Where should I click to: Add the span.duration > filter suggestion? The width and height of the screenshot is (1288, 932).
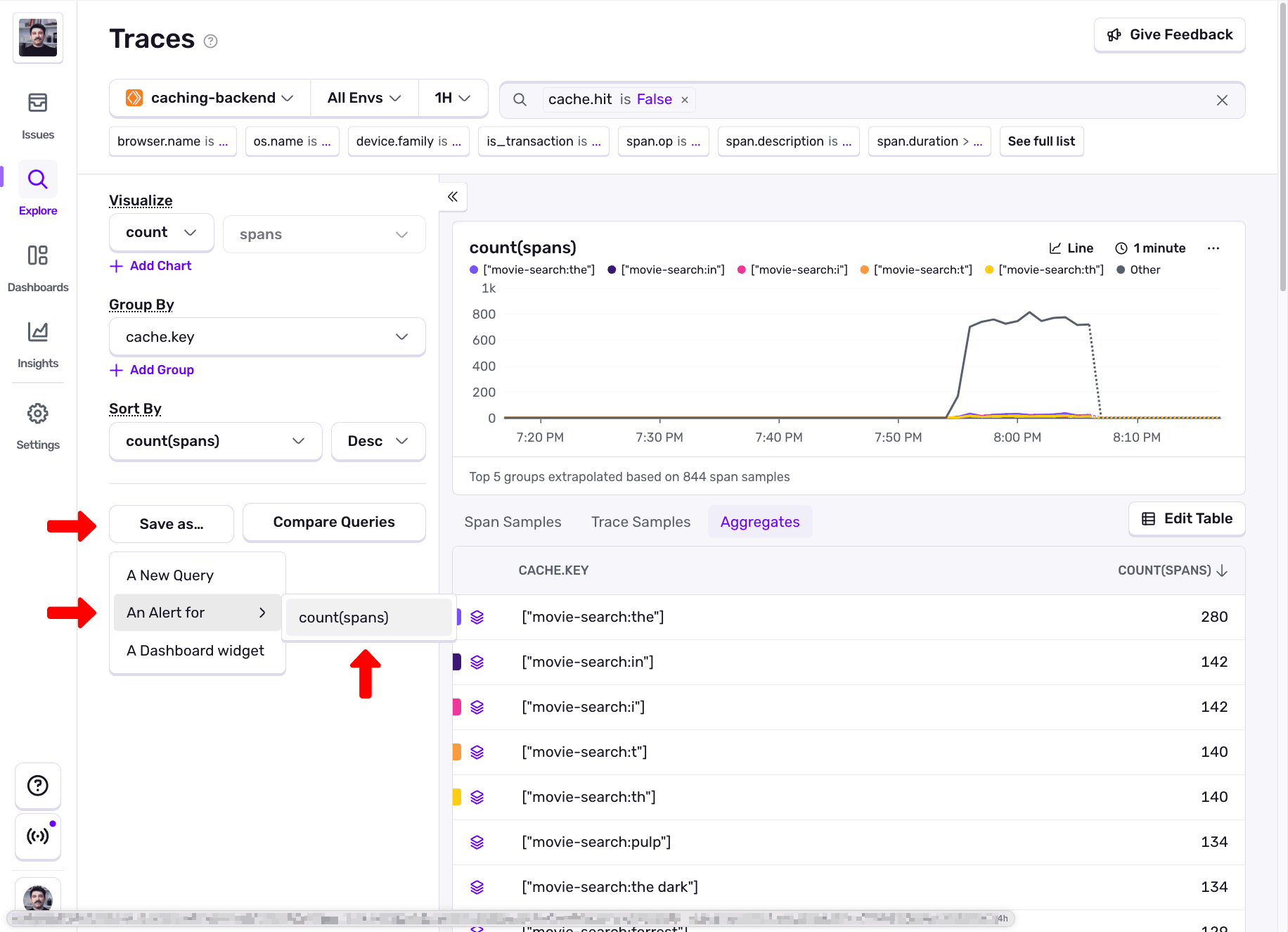coord(929,141)
